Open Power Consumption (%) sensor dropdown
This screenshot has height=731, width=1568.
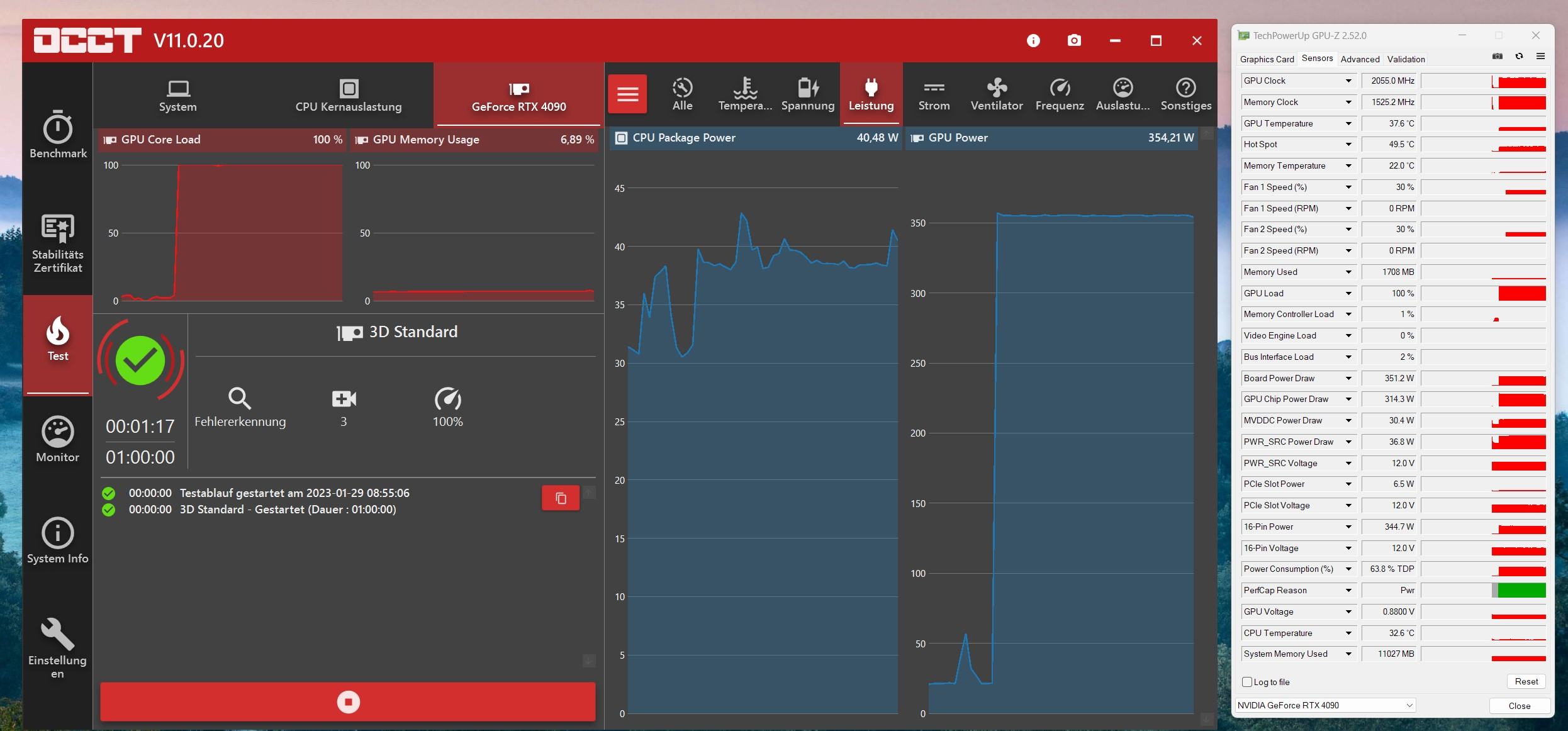1348,569
